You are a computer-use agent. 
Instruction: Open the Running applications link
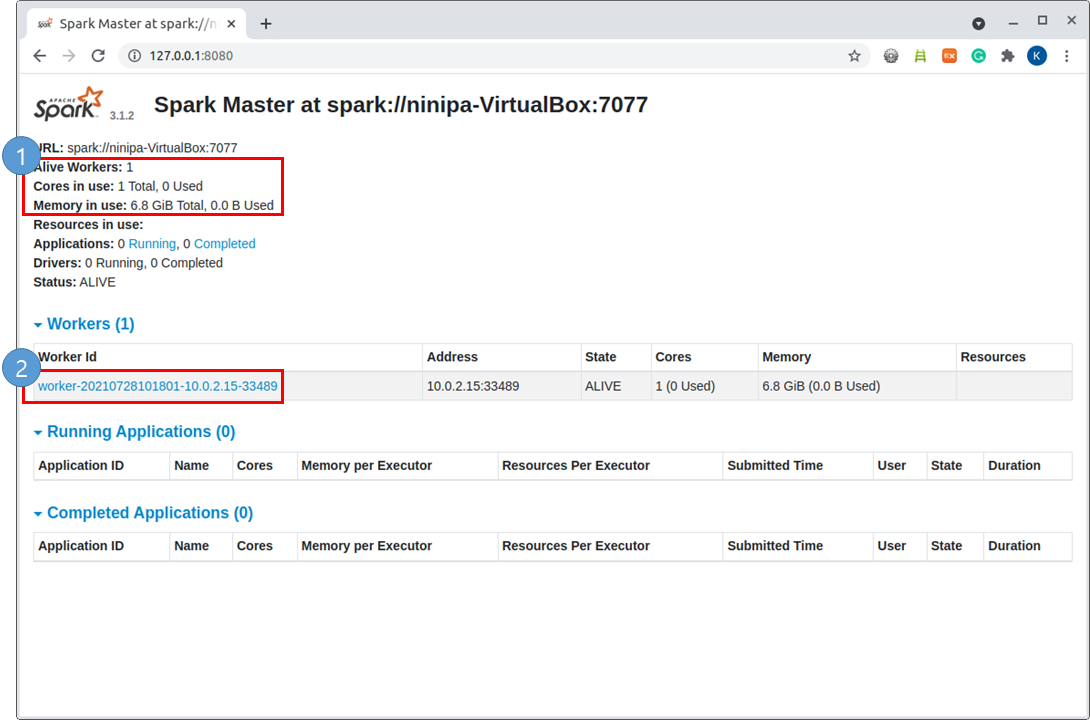[152, 244]
